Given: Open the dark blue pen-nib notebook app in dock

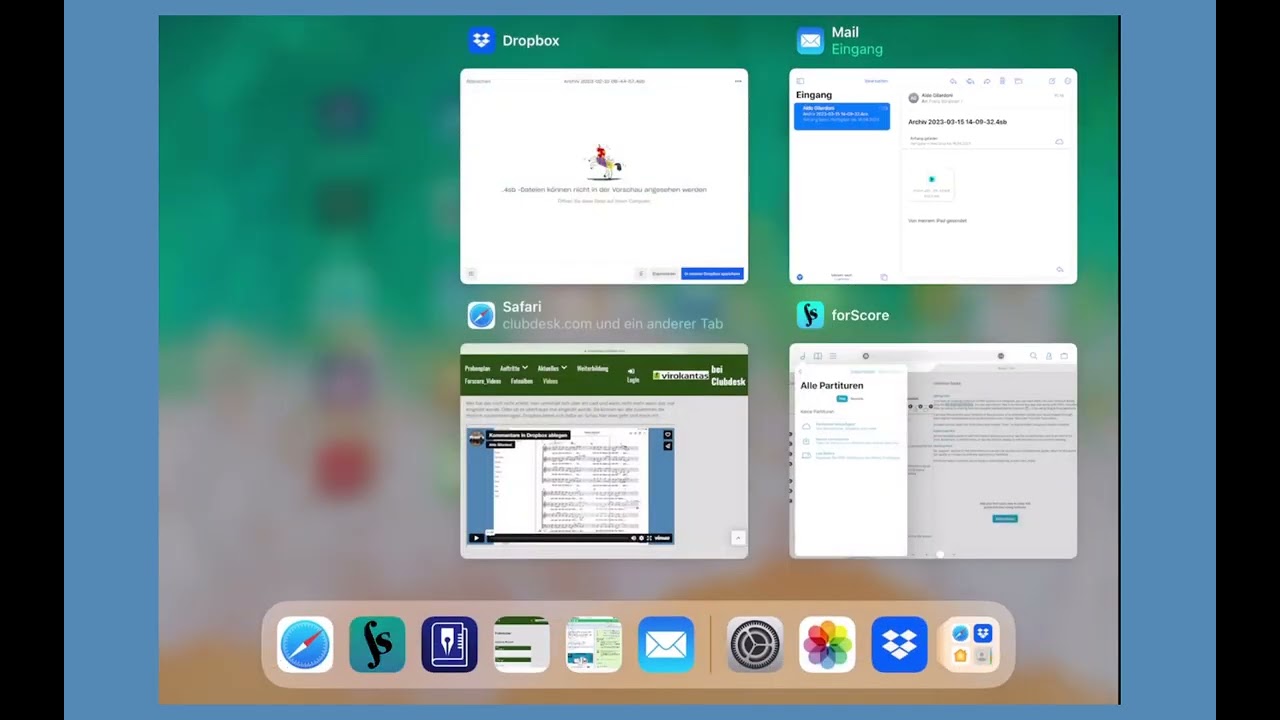Looking at the screenshot, I should [449, 644].
